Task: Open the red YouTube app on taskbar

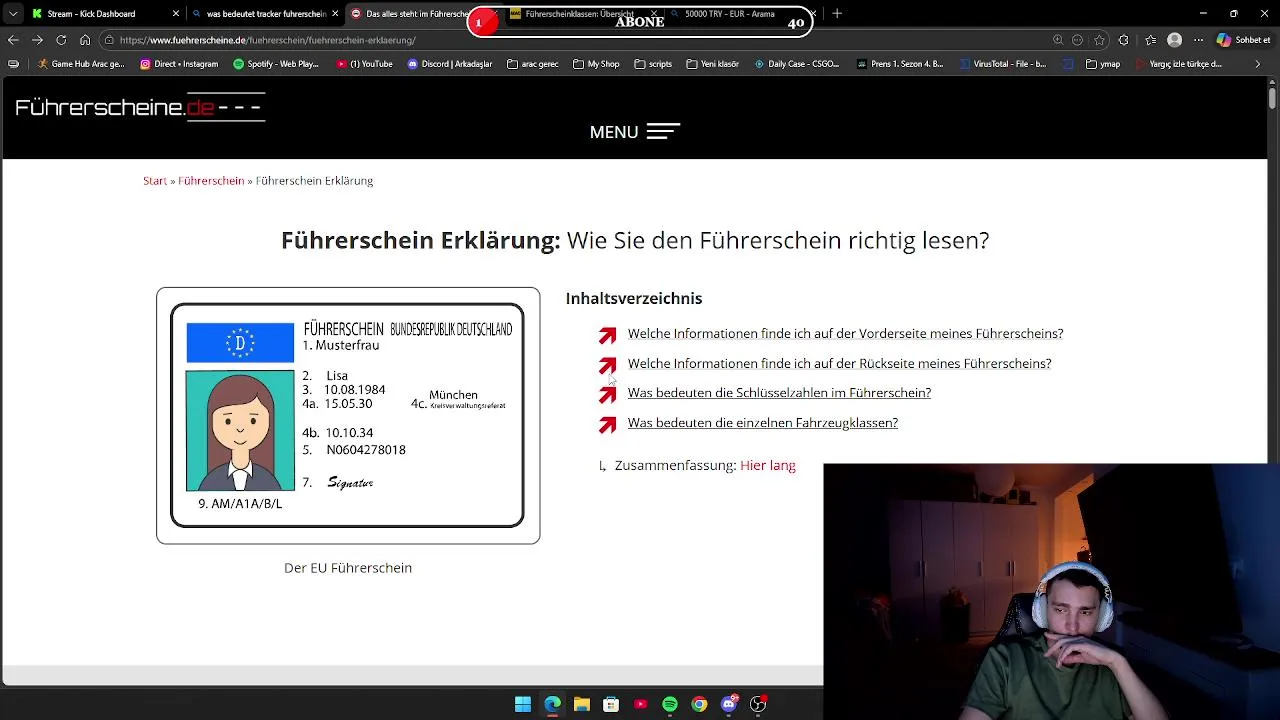Action: pos(641,704)
